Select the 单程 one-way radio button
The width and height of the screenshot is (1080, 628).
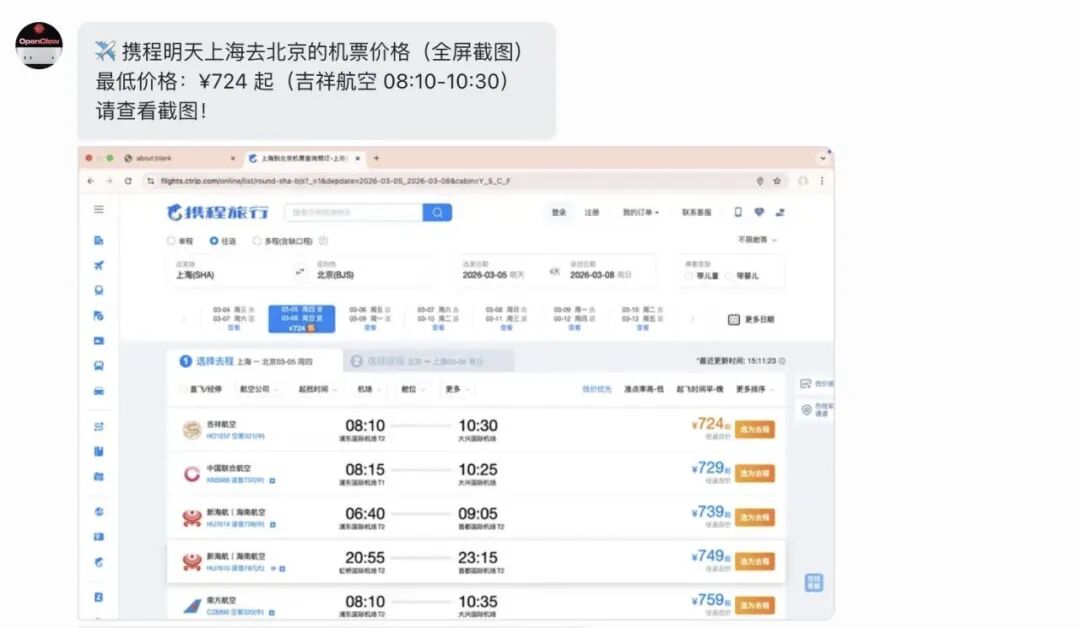click(171, 241)
